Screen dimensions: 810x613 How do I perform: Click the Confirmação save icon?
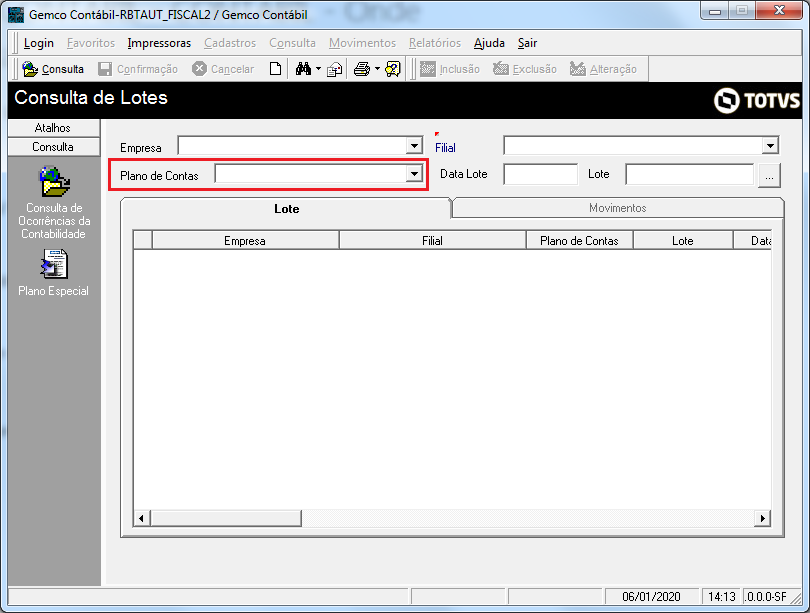[105, 69]
